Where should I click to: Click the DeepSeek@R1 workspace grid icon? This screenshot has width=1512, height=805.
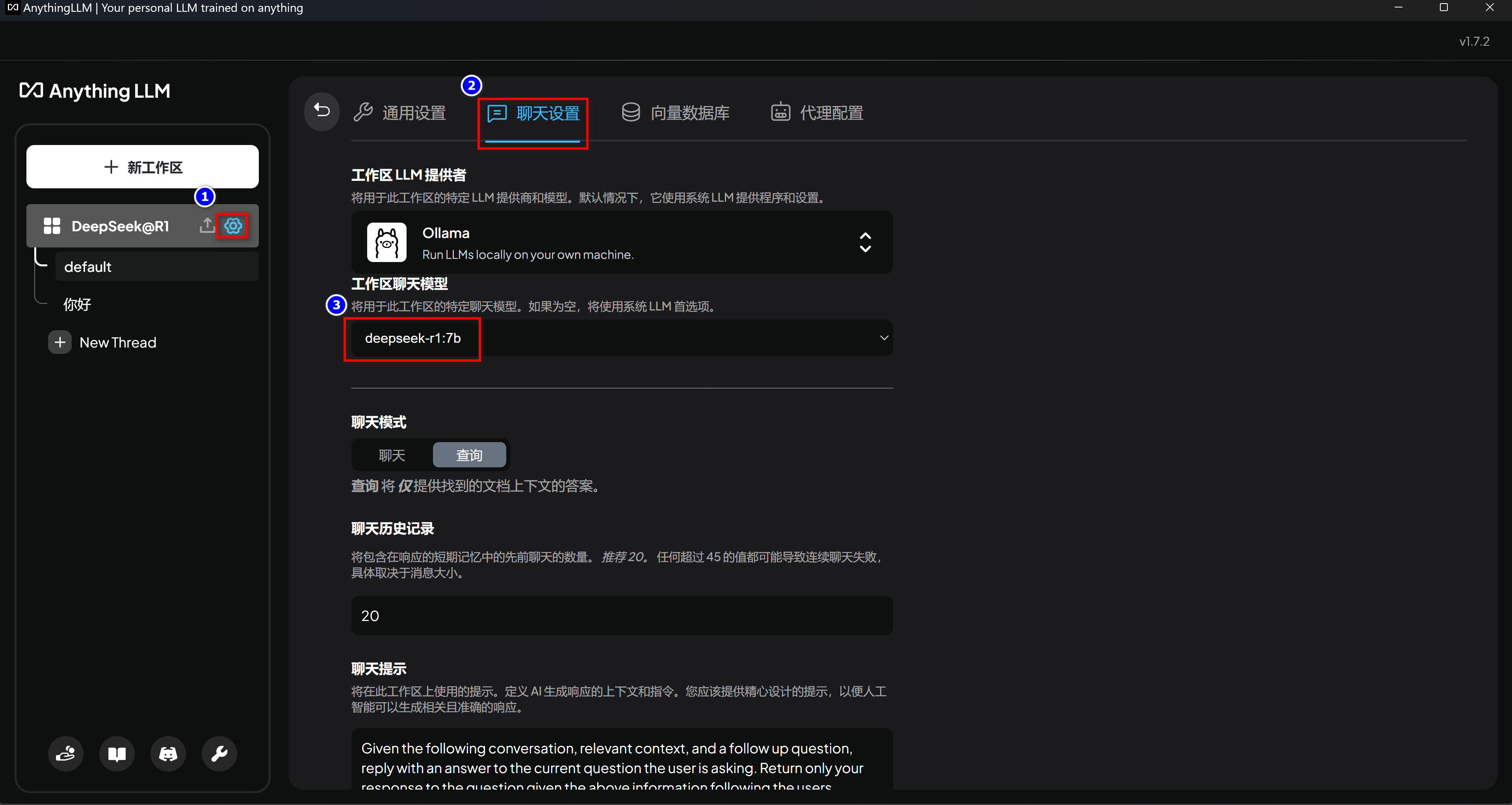point(52,226)
